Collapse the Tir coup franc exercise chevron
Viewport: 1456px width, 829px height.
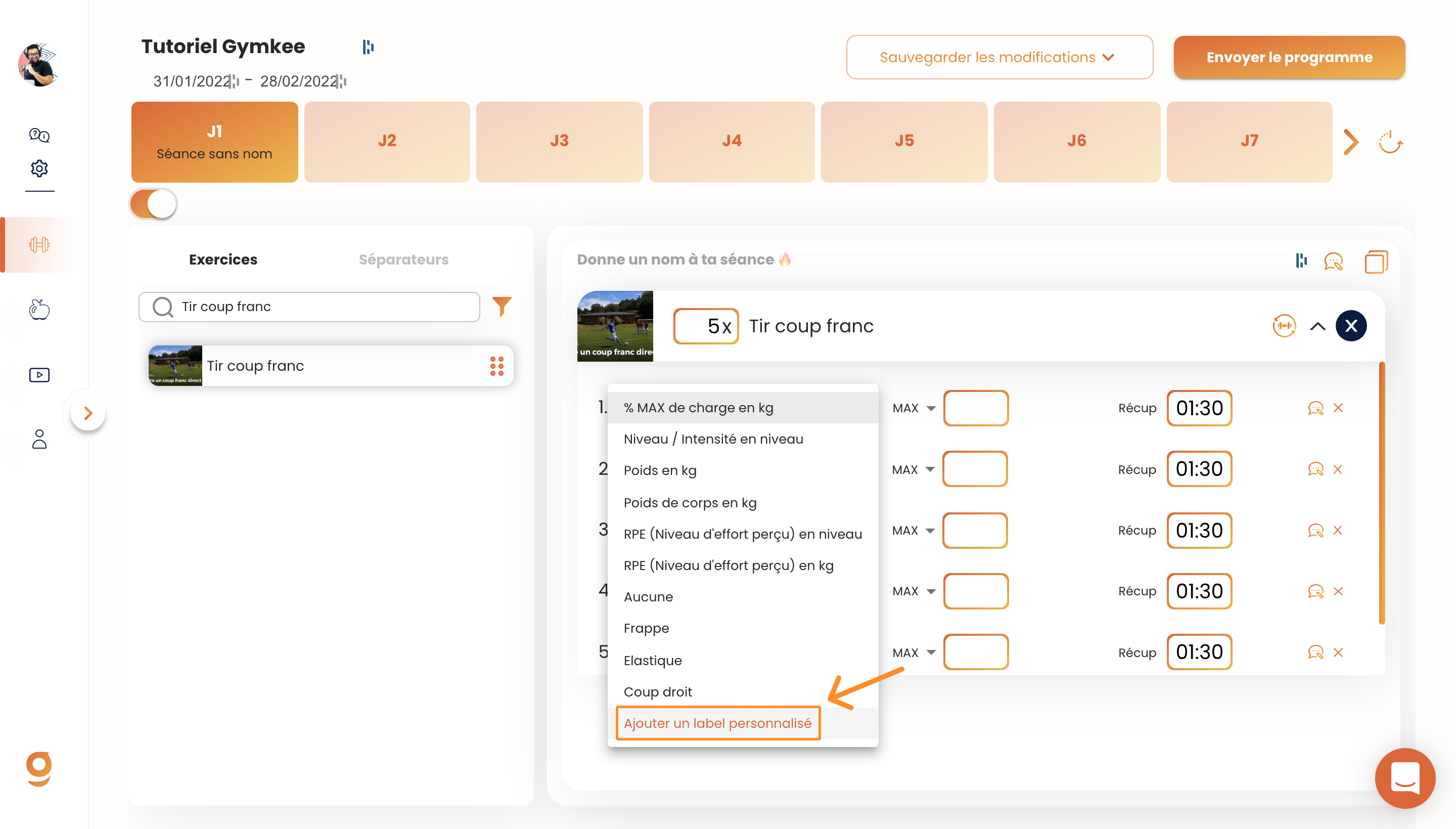coord(1317,326)
